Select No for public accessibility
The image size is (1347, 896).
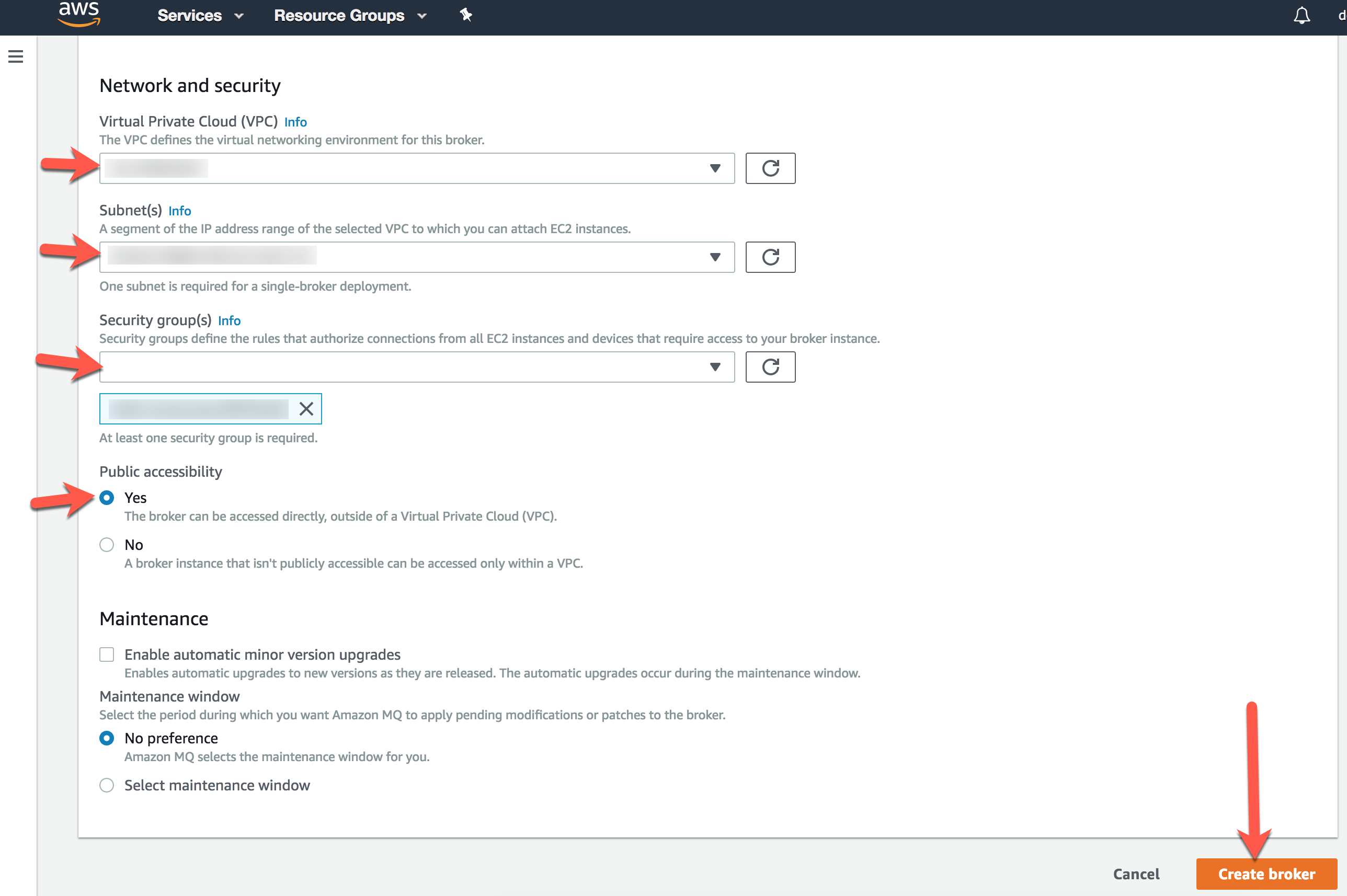107,545
